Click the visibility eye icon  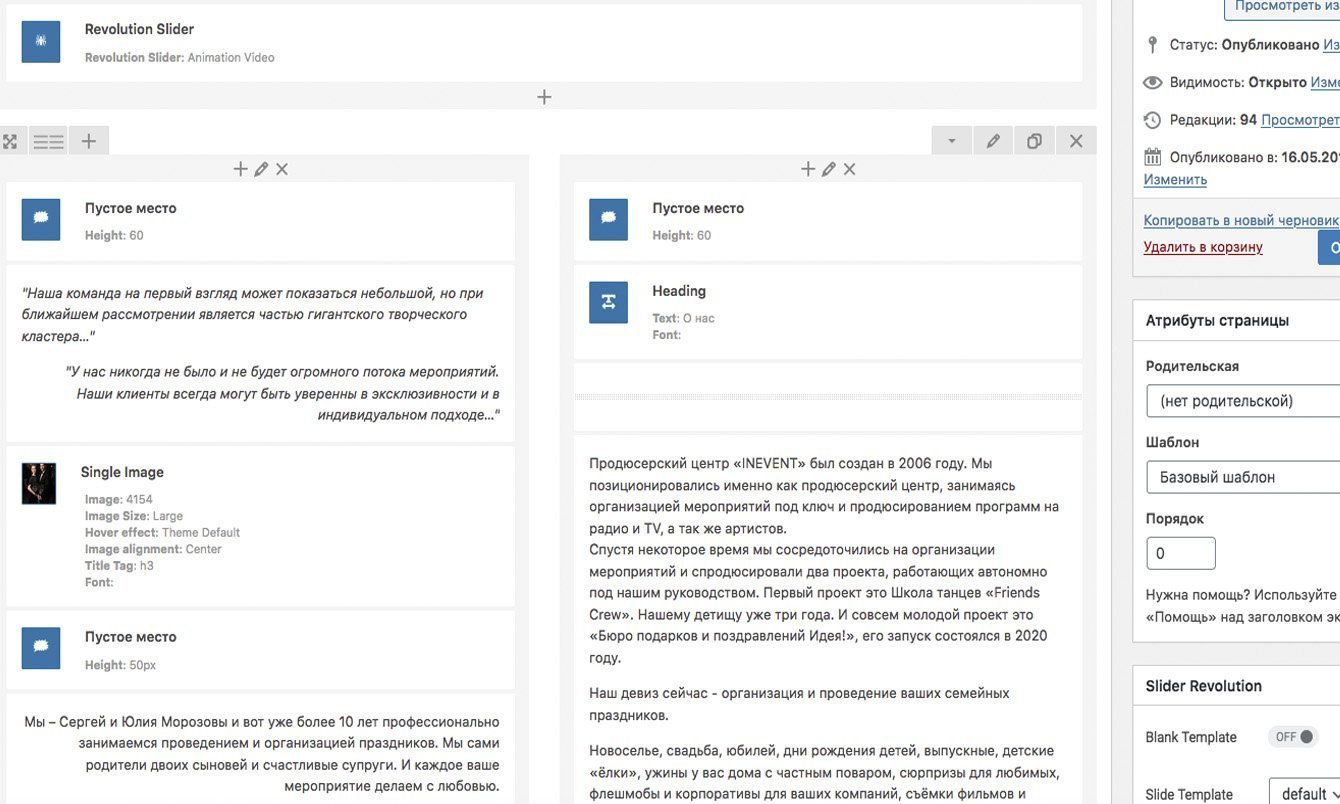pyautogui.click(x=1153, y=82)
